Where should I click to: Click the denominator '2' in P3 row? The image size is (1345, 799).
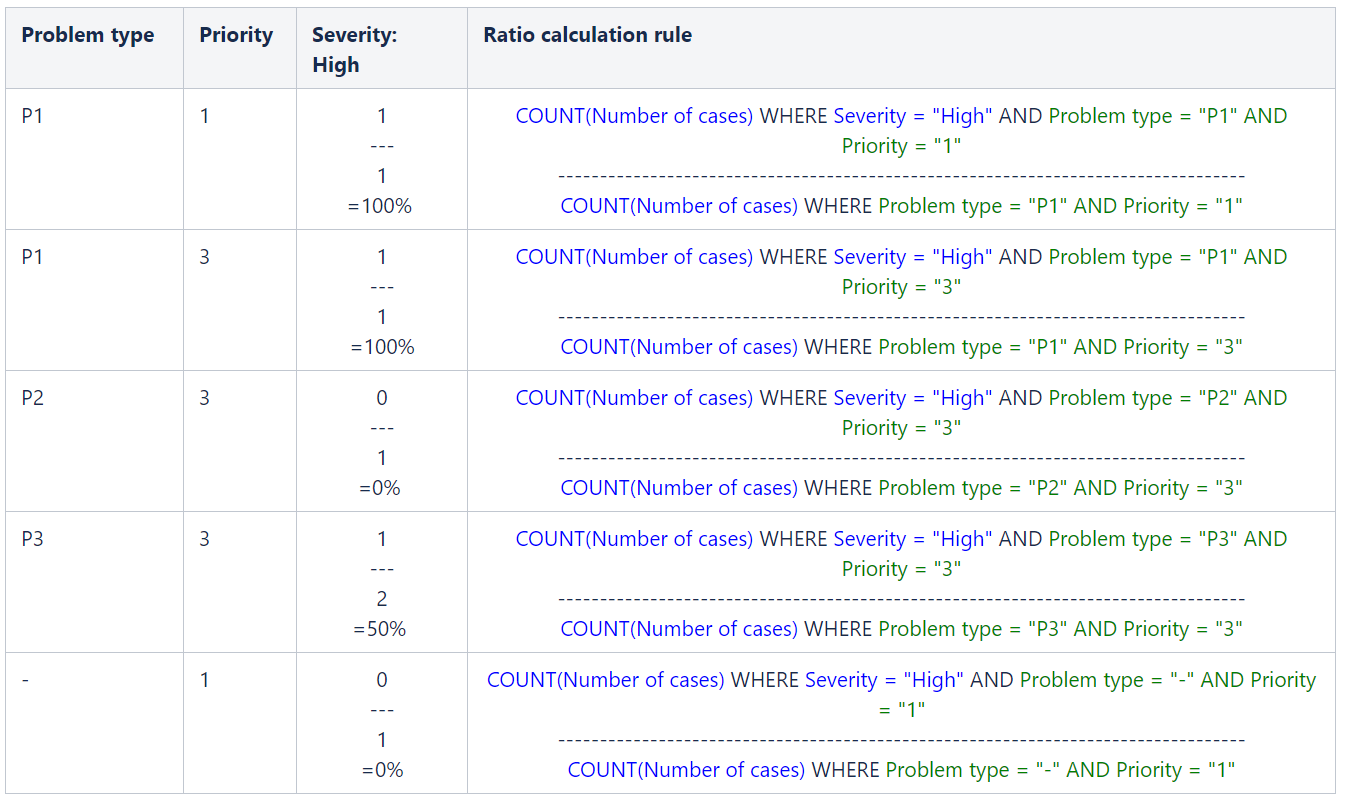click(381, 599)
